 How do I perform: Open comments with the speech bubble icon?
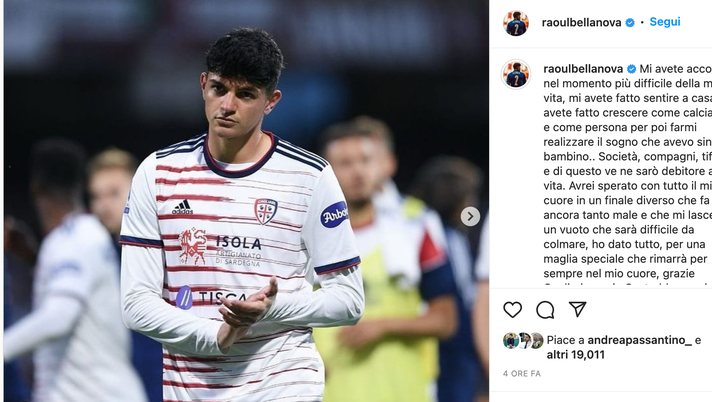[x=545, y=310]
